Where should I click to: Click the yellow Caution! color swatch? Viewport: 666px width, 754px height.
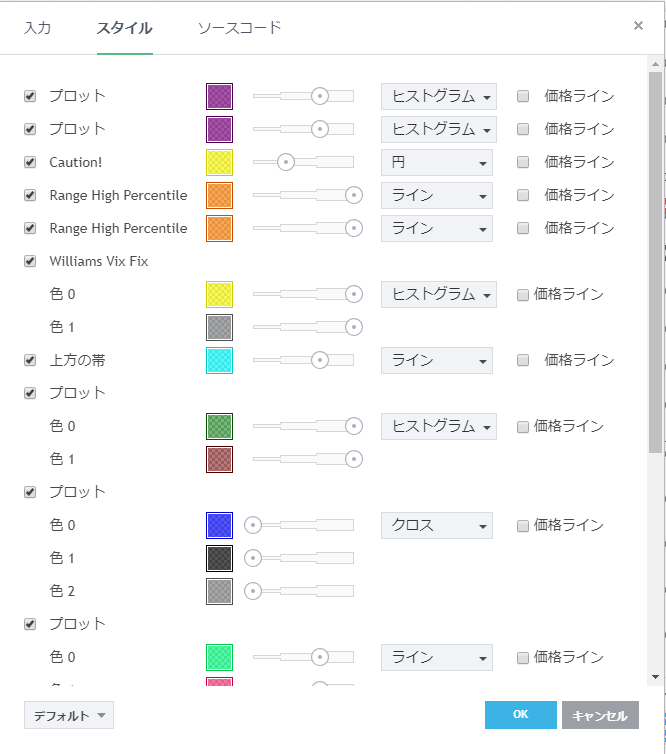coord(219,162)
